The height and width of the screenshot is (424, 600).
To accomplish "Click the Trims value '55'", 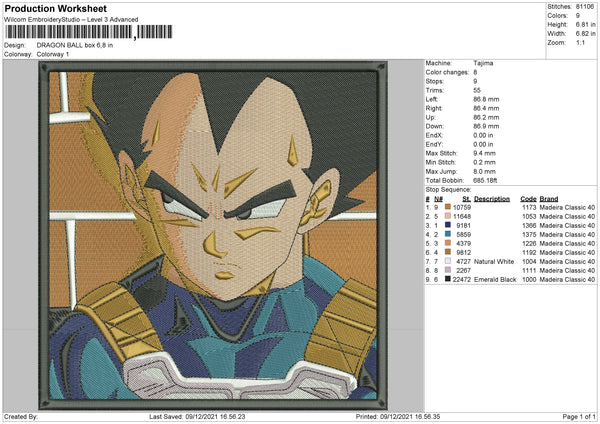I will 477,90.
